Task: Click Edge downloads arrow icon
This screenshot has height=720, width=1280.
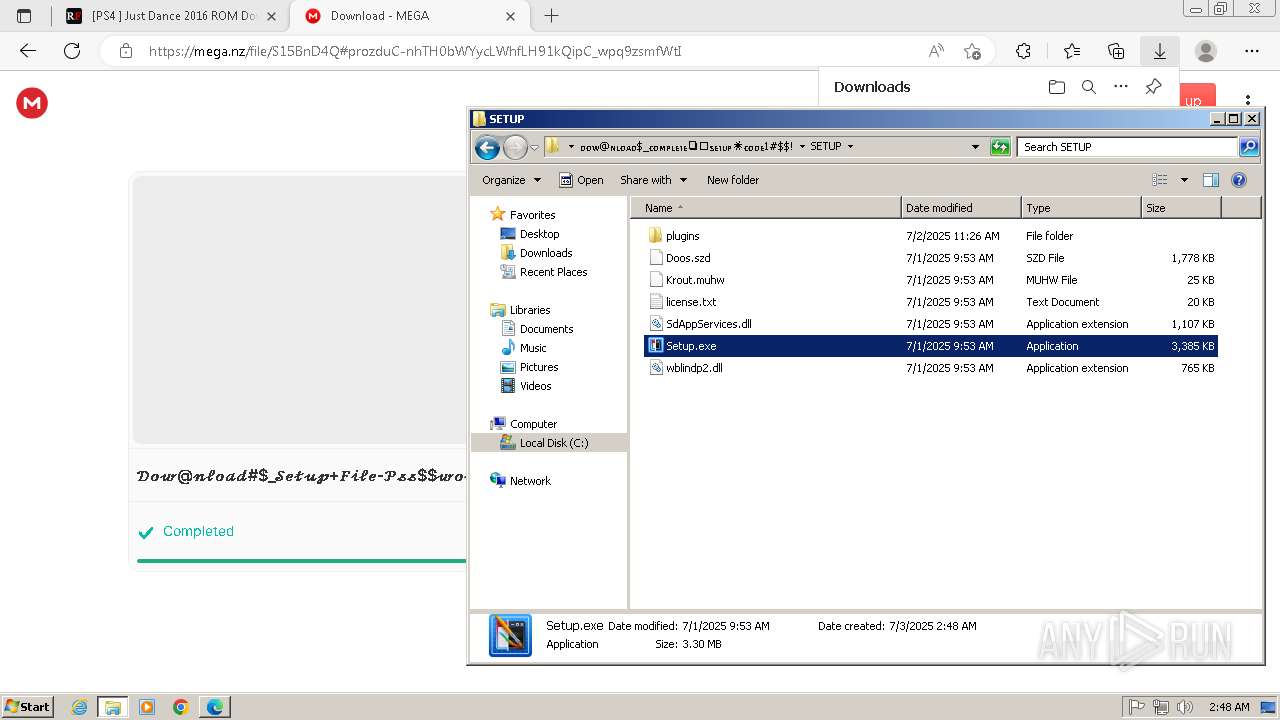Action: point(1160,51)
